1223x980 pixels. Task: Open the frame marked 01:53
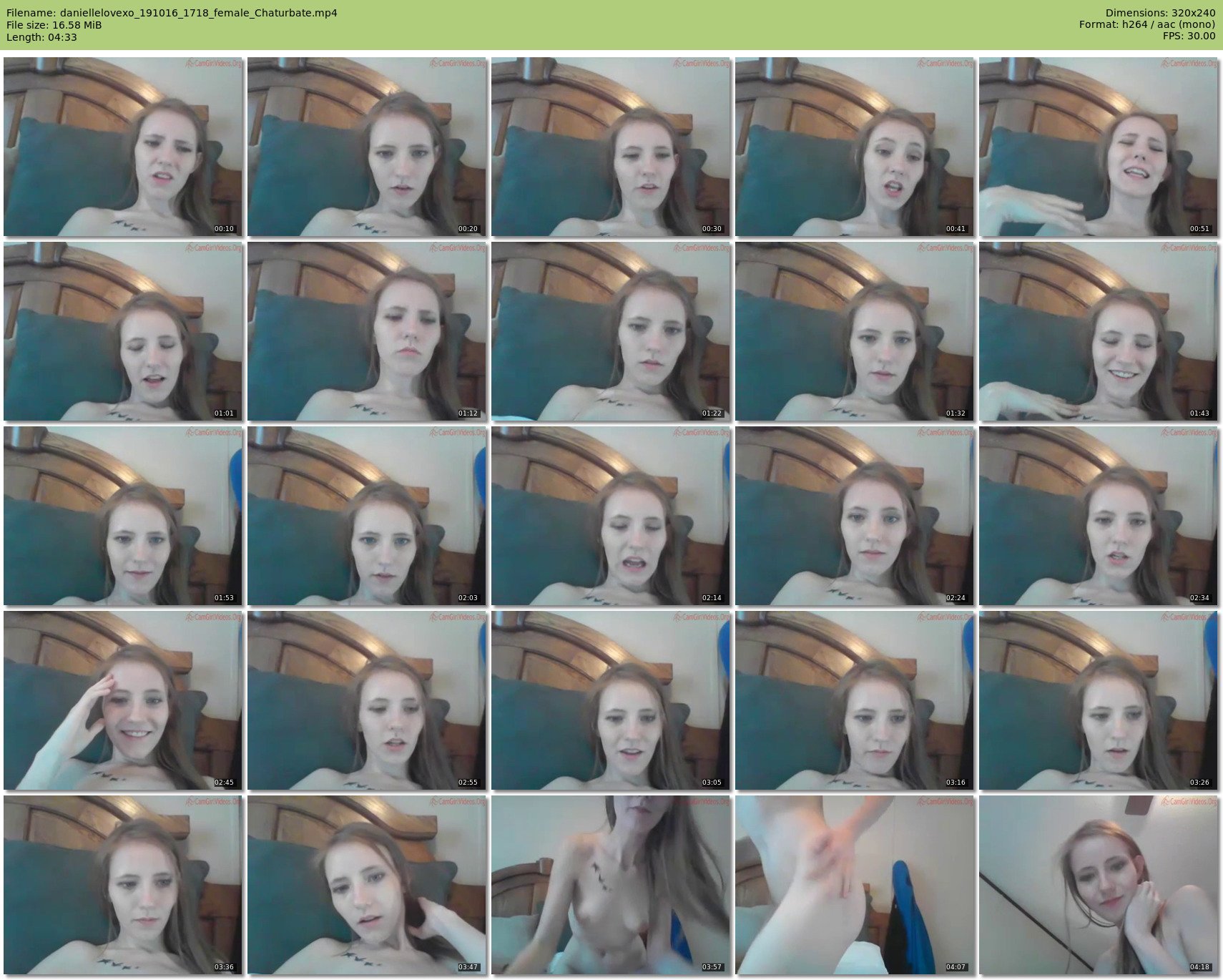pos(123,516)
